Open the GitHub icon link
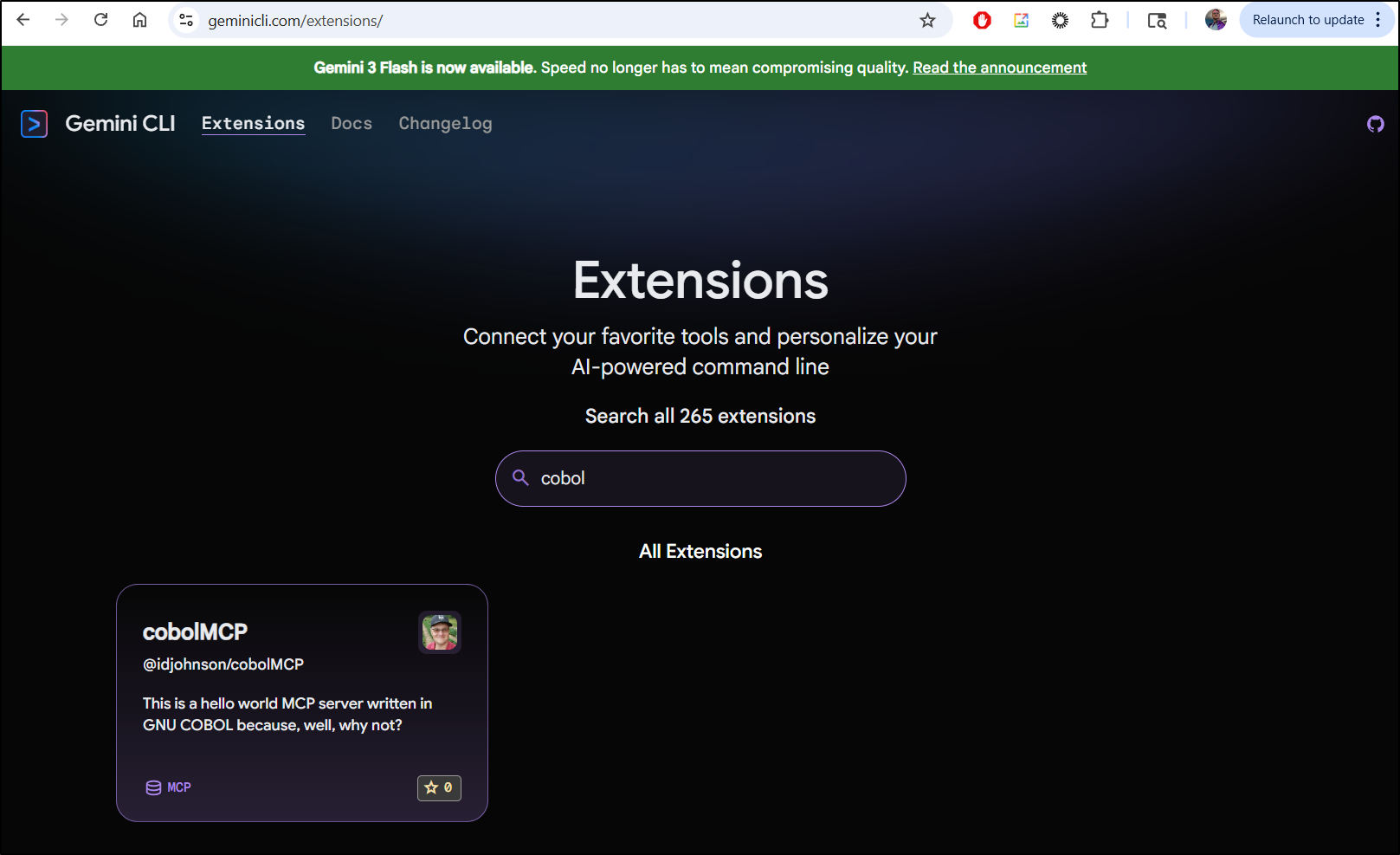 point(1375,124)
